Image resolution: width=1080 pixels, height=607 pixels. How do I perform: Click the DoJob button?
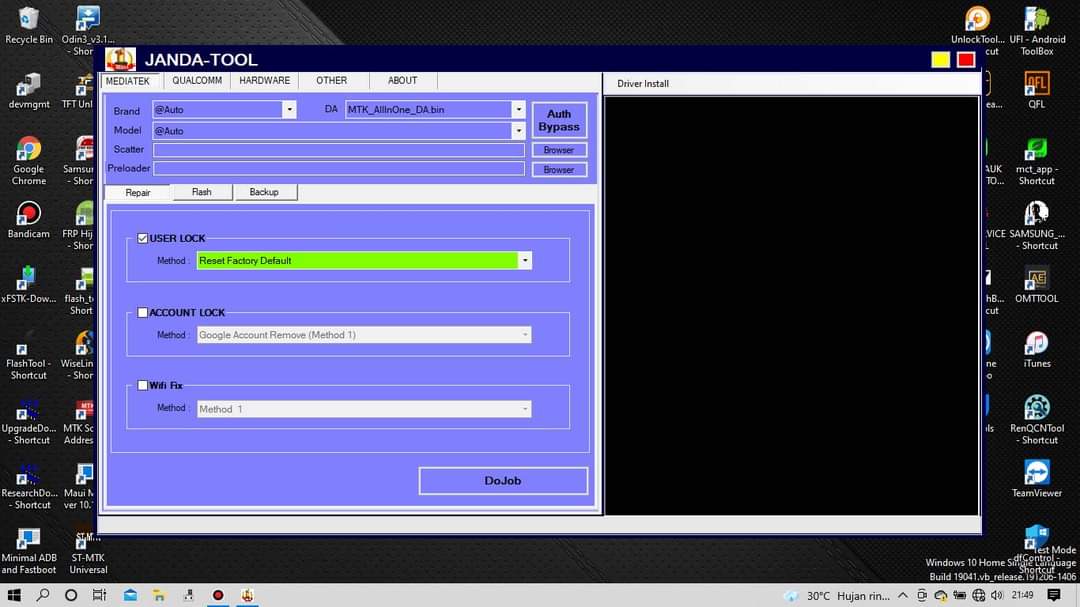pyautogui.click(x=503, y=481)
